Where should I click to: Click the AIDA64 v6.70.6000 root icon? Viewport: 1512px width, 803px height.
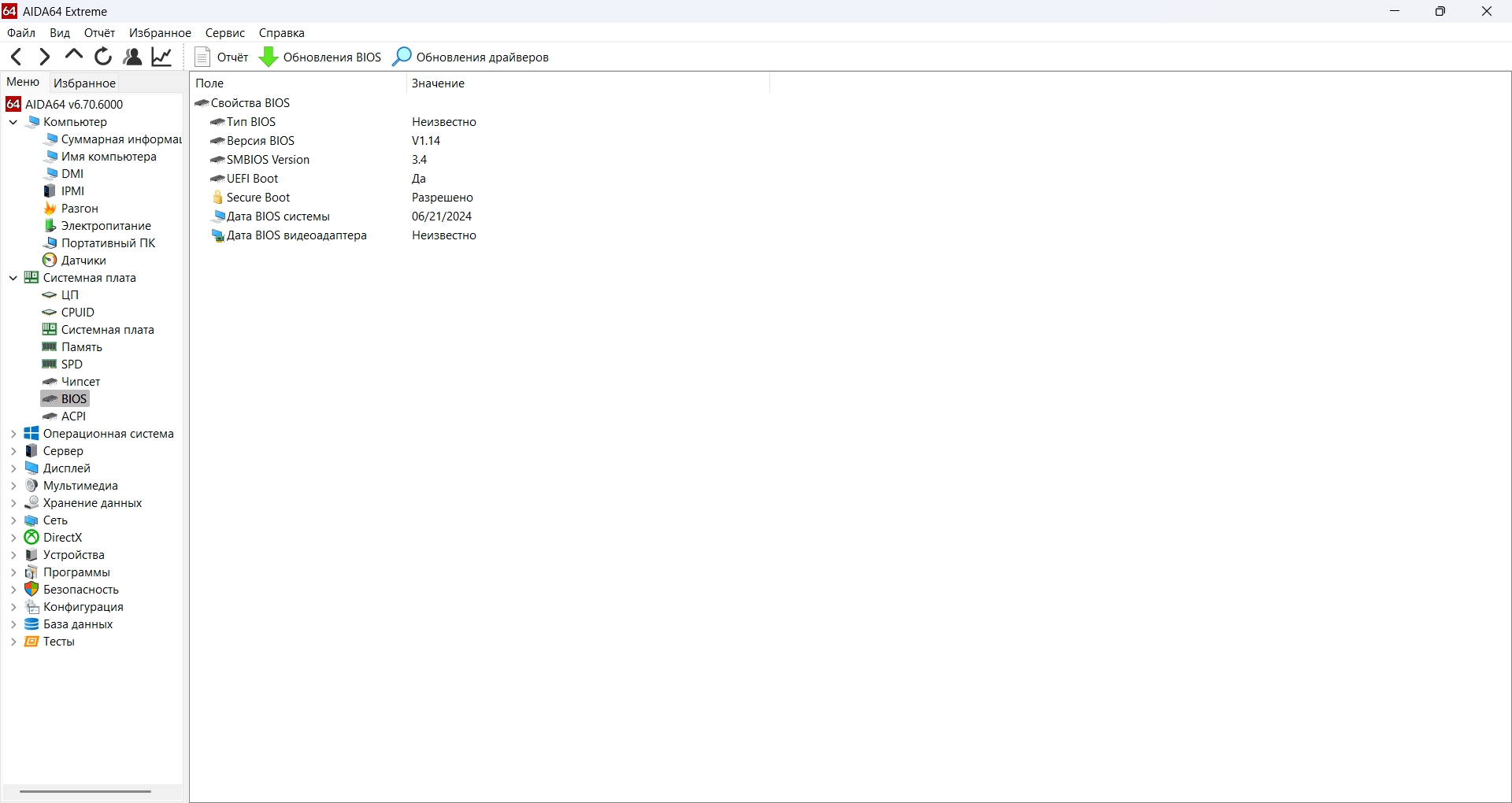(x=13, y=104)
